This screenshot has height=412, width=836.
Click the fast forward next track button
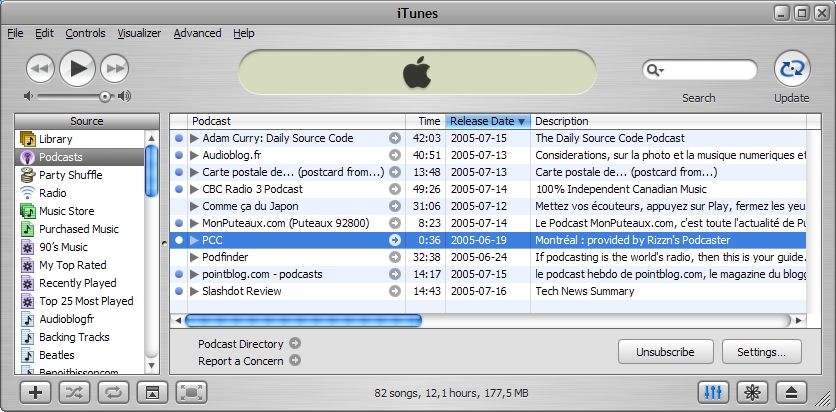pos(115,68)
